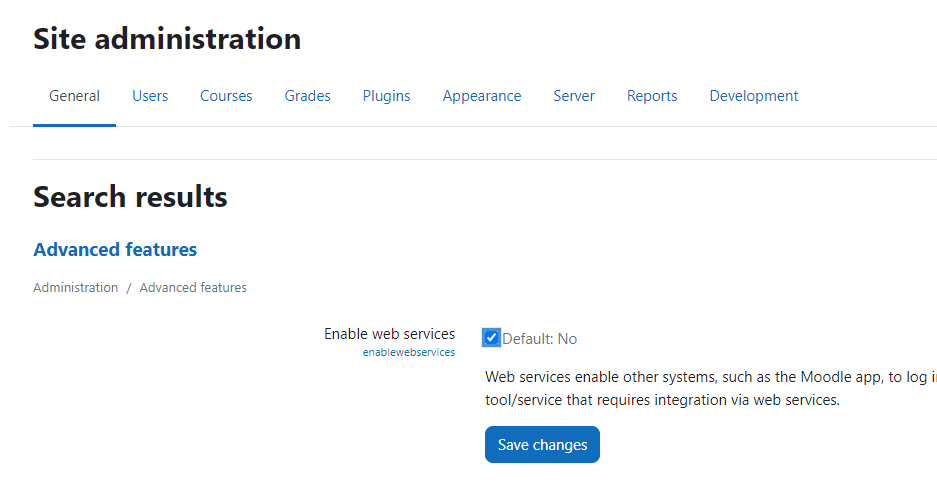The width and height of the screenshot is (937, 500).
Task: Switch to the Appearance tab
Action: coord(482,96)
